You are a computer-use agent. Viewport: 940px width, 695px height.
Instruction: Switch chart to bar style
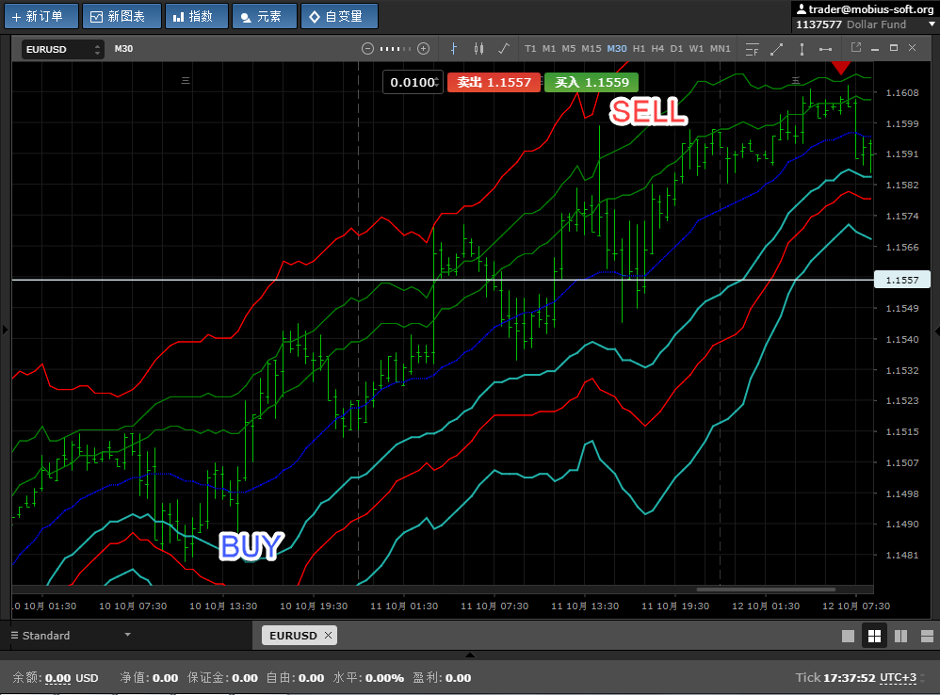click(454, 48)
